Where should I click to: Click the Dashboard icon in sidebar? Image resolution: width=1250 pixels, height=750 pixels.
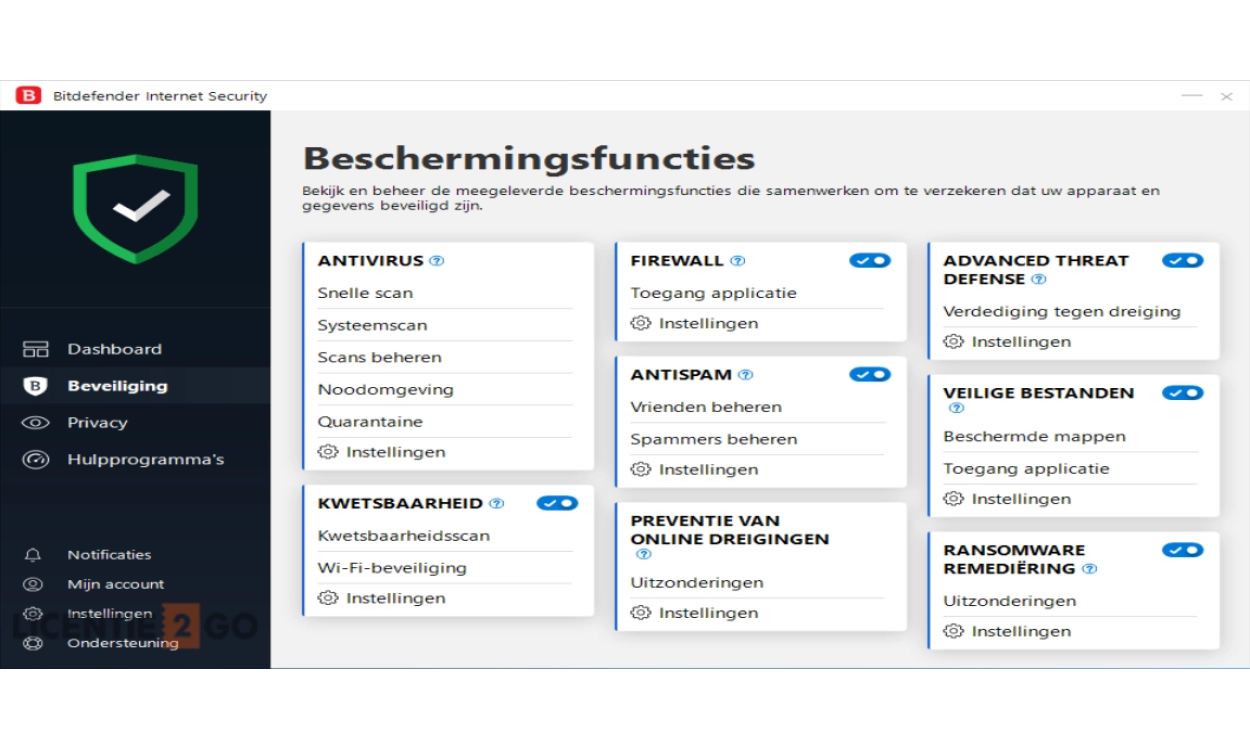click(x=35, y=349)
